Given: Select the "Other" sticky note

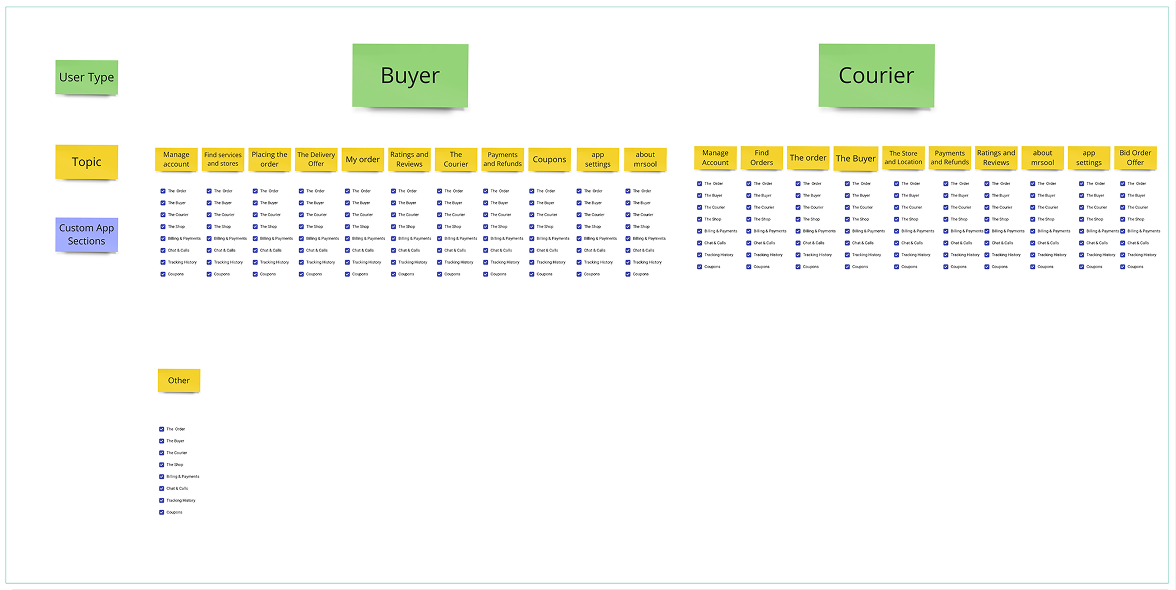Looking at the screenshot, I should coord(178,380).
